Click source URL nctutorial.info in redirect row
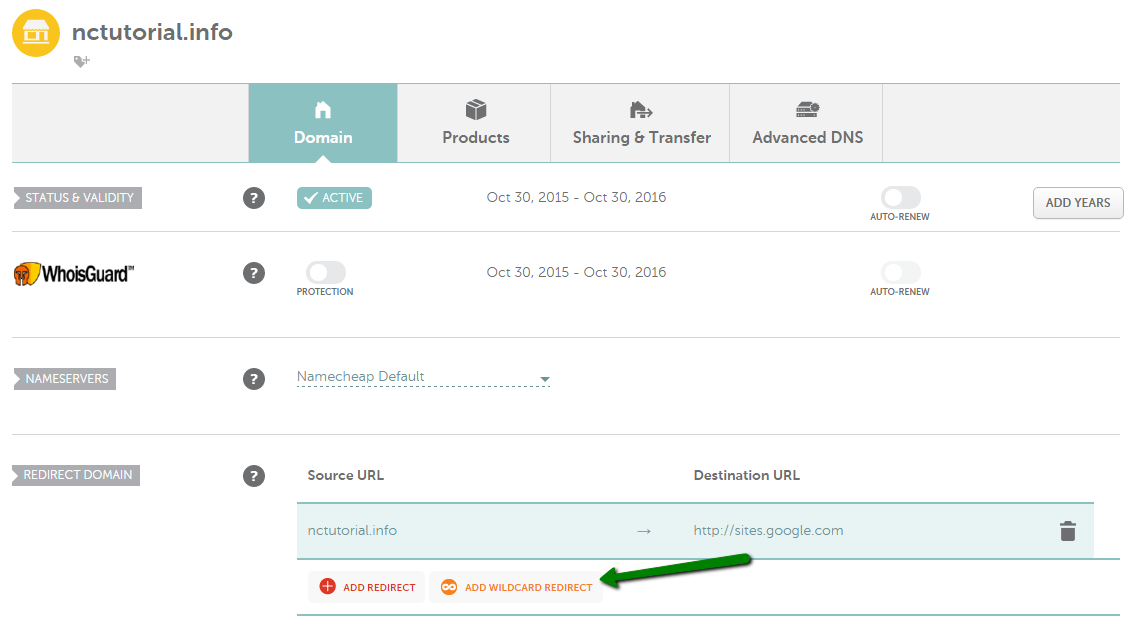Image resolution: width=1138 pixels, height=628 pixels. (x=352, y=531)
